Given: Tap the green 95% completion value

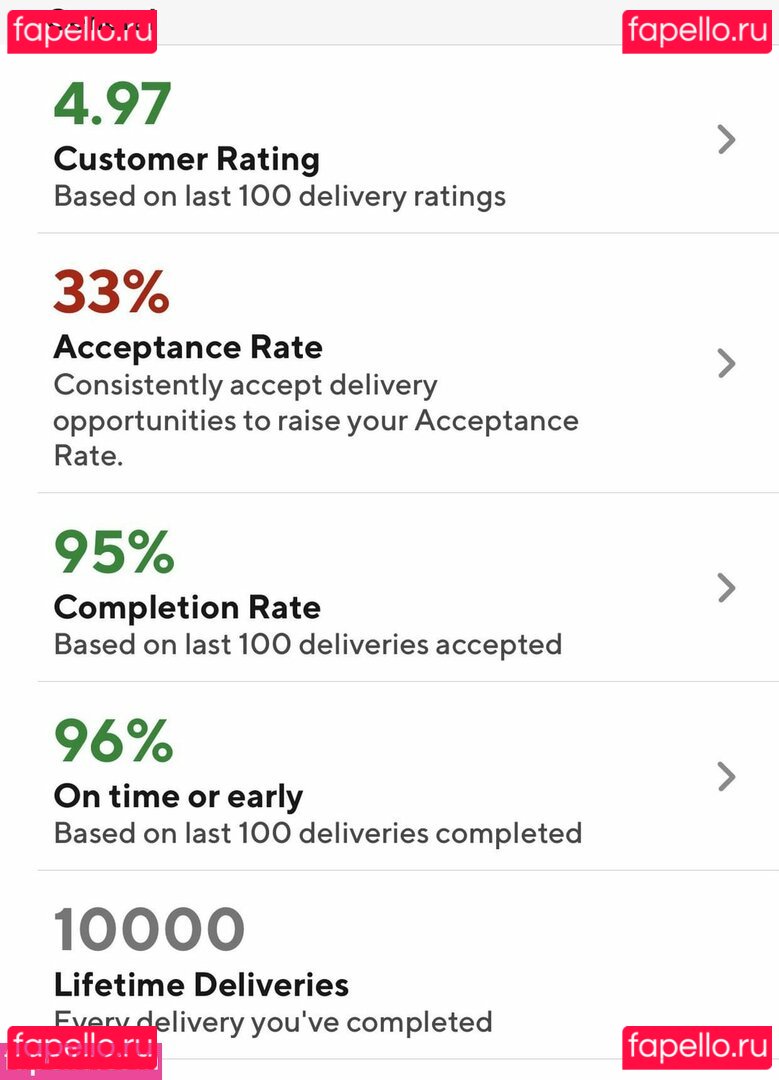Looking at the screenshot, I should (113, 552).
